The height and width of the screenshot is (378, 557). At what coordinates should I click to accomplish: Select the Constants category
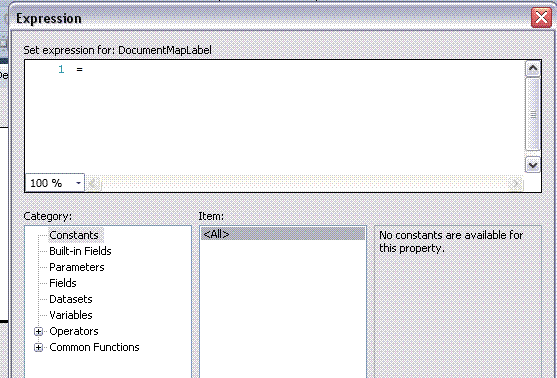(74, 235)
